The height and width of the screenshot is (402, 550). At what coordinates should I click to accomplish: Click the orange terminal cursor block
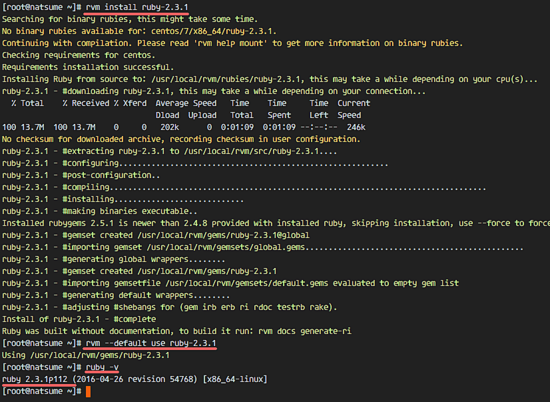coord(88,391)
